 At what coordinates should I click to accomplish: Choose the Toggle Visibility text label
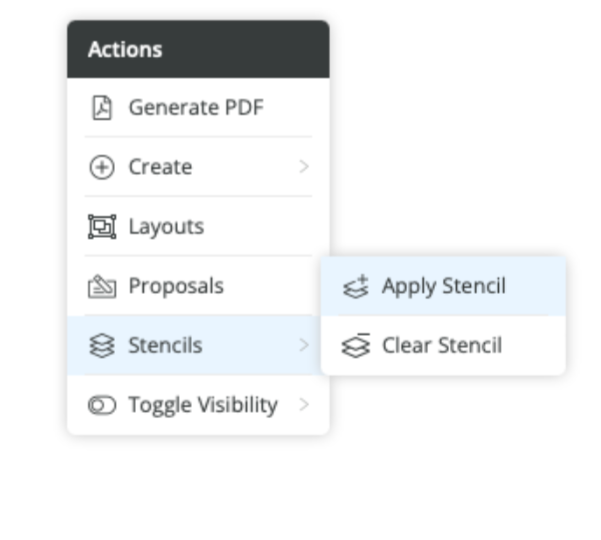pos(203,405)
